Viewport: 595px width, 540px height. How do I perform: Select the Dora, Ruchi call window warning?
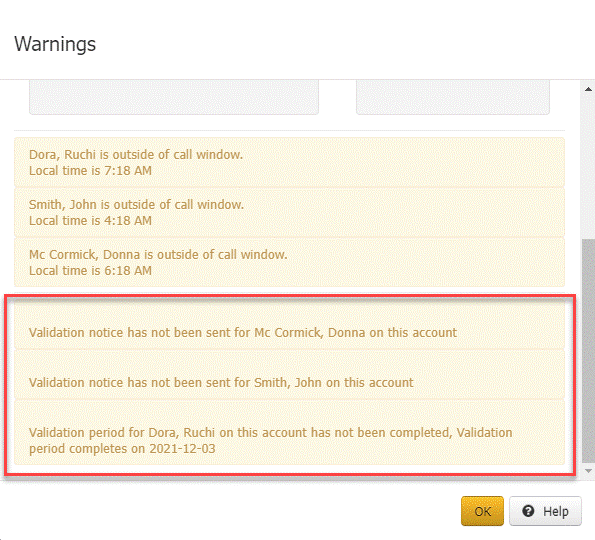click(290, 162)
